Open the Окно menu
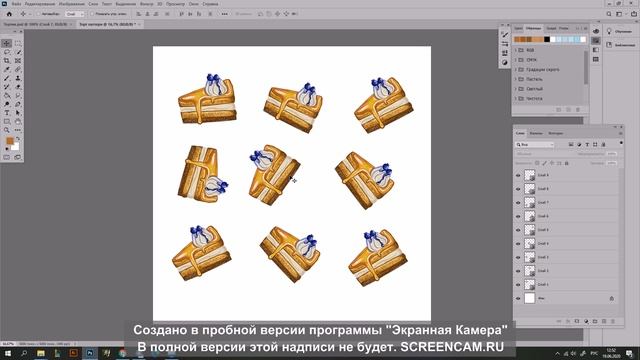The height and width of the screenshot is (360, 640). pyautogui.click(x=193, y=4)
